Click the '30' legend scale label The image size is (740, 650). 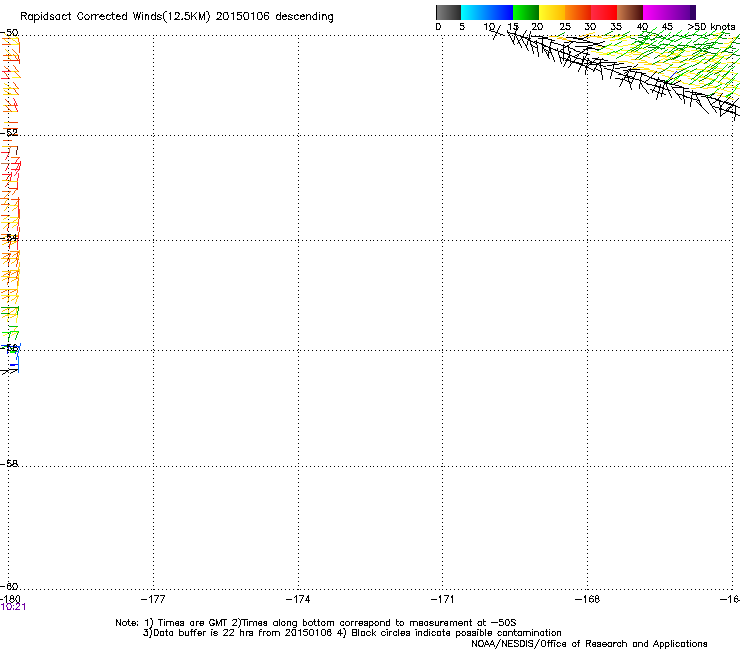tap(590, 27)
